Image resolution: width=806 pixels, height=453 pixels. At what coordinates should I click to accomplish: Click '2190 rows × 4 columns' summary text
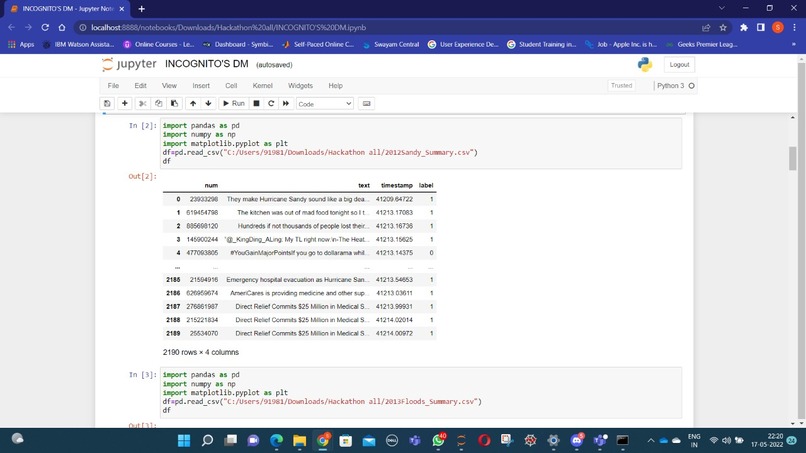coord(200,352)
